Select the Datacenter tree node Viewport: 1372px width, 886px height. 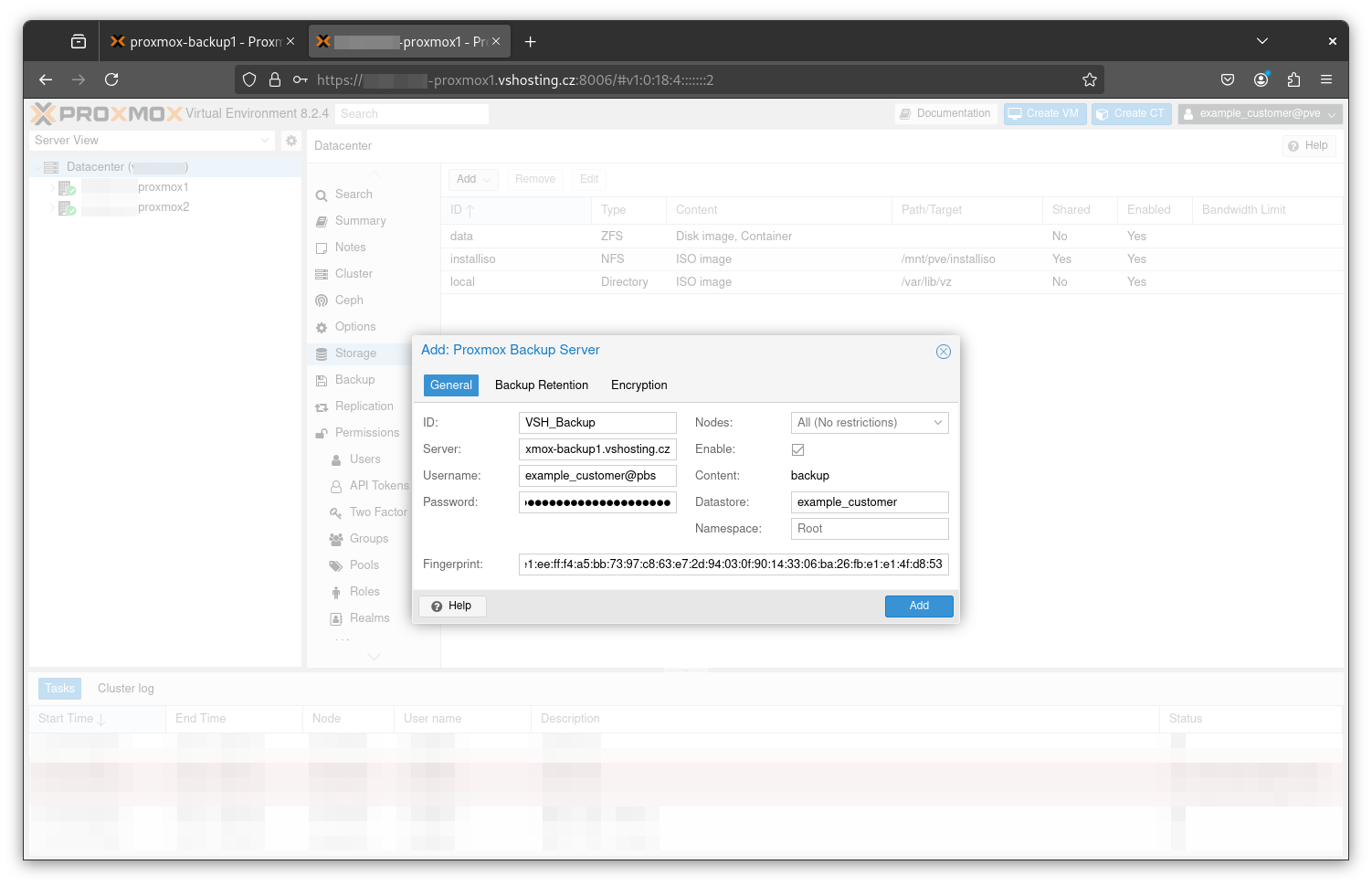164,167
